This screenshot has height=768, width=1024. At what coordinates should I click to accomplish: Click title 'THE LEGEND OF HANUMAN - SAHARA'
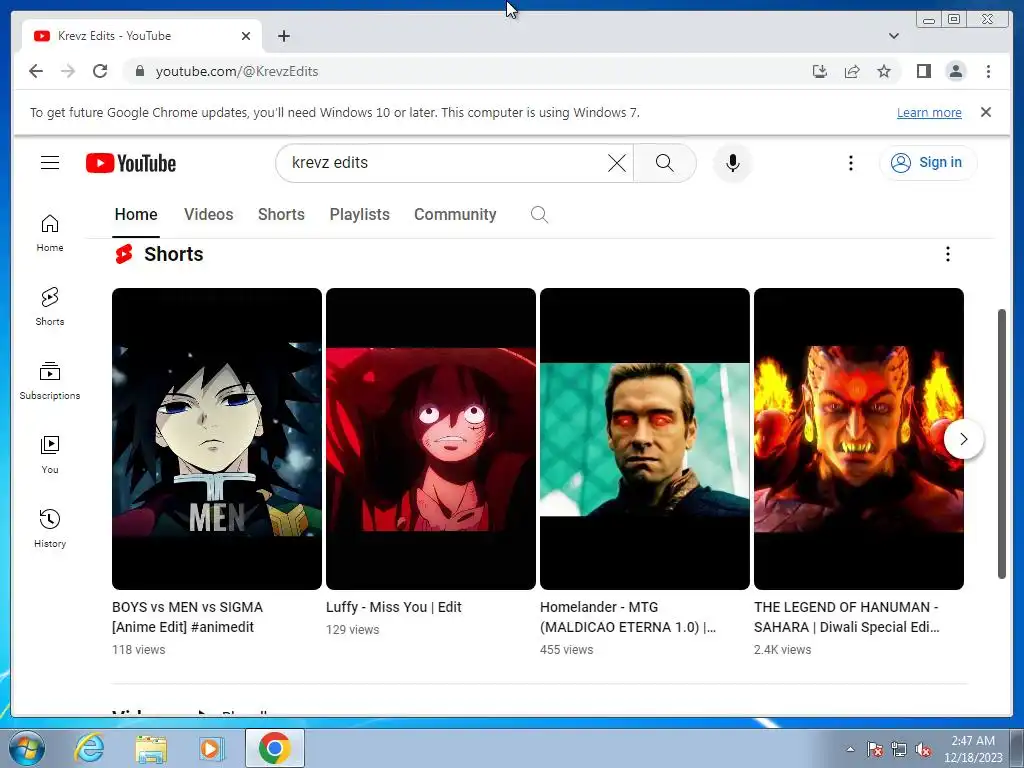846,616
